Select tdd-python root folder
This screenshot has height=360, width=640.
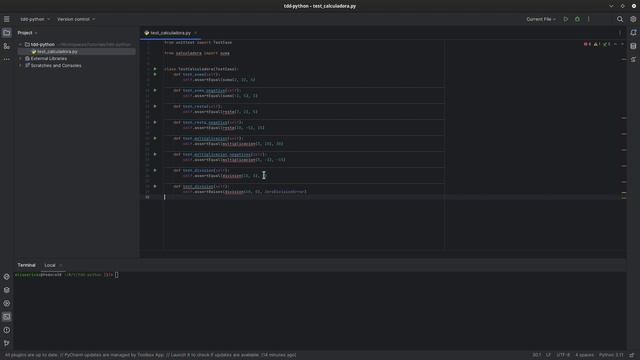click(x=42, y=44)
